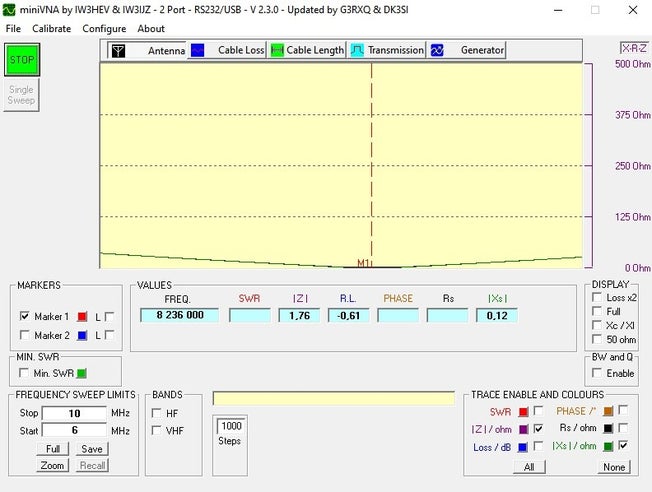The width and height of the screenshot is (652, 492).
Task: Click the Stop frequency input field
Action: 74,413
